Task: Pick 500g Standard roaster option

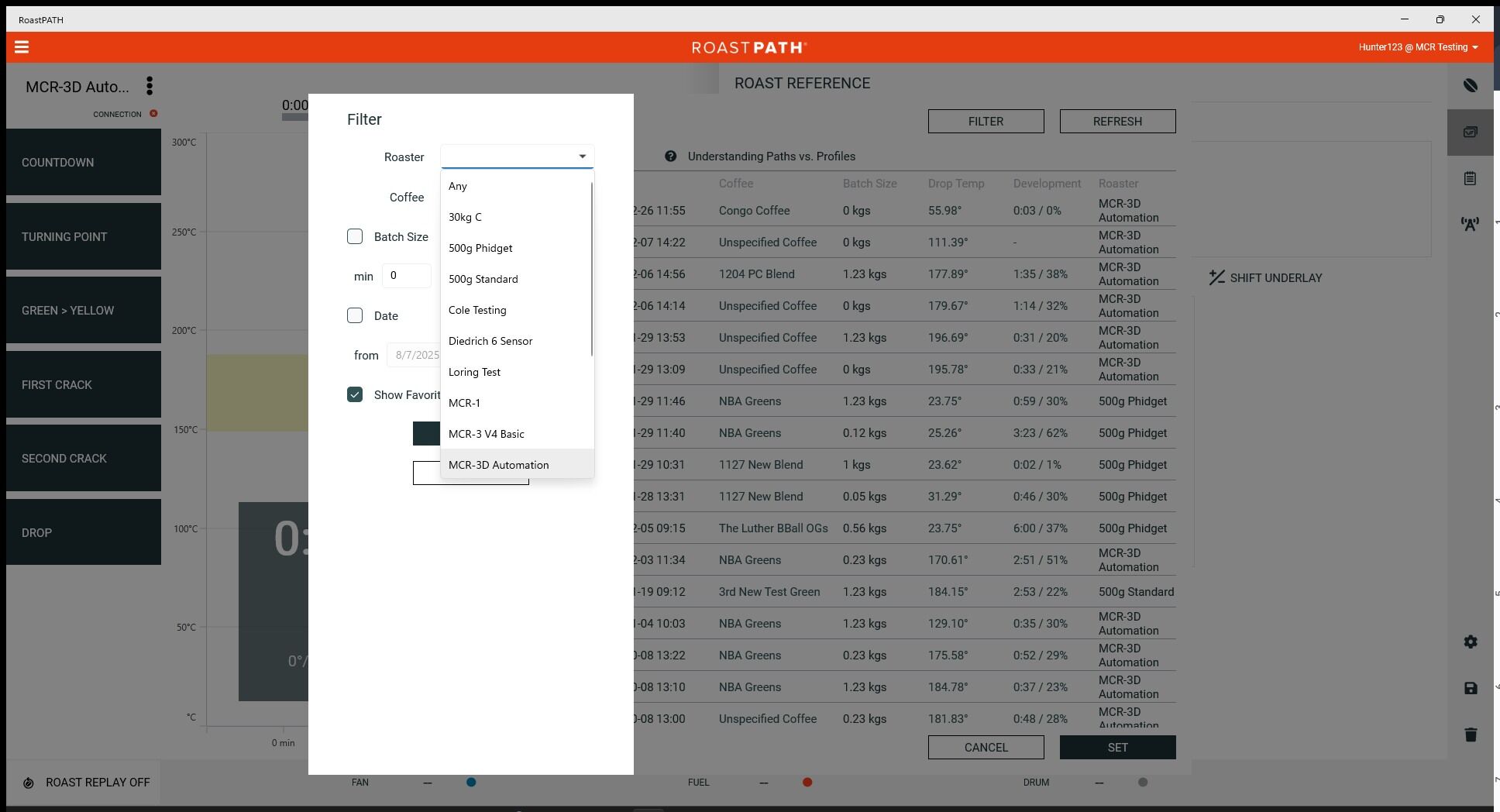Action: tap(517, 279)
